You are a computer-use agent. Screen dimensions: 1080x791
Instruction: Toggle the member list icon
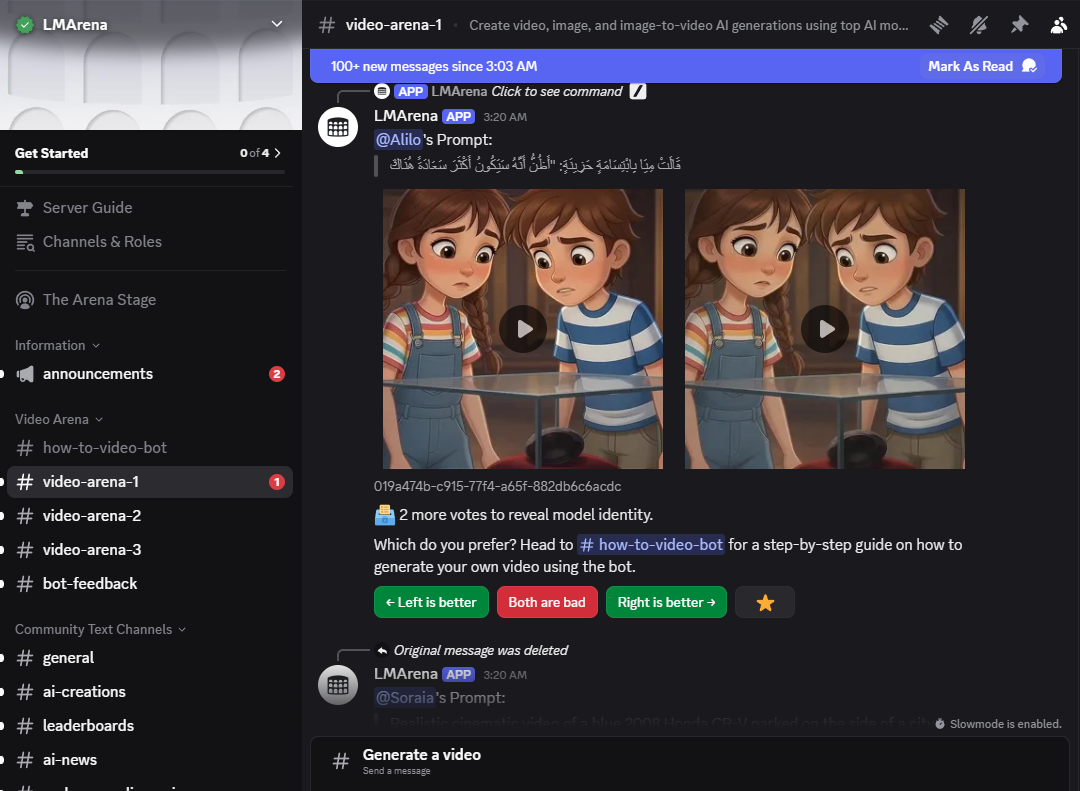tap(1059, 25)
